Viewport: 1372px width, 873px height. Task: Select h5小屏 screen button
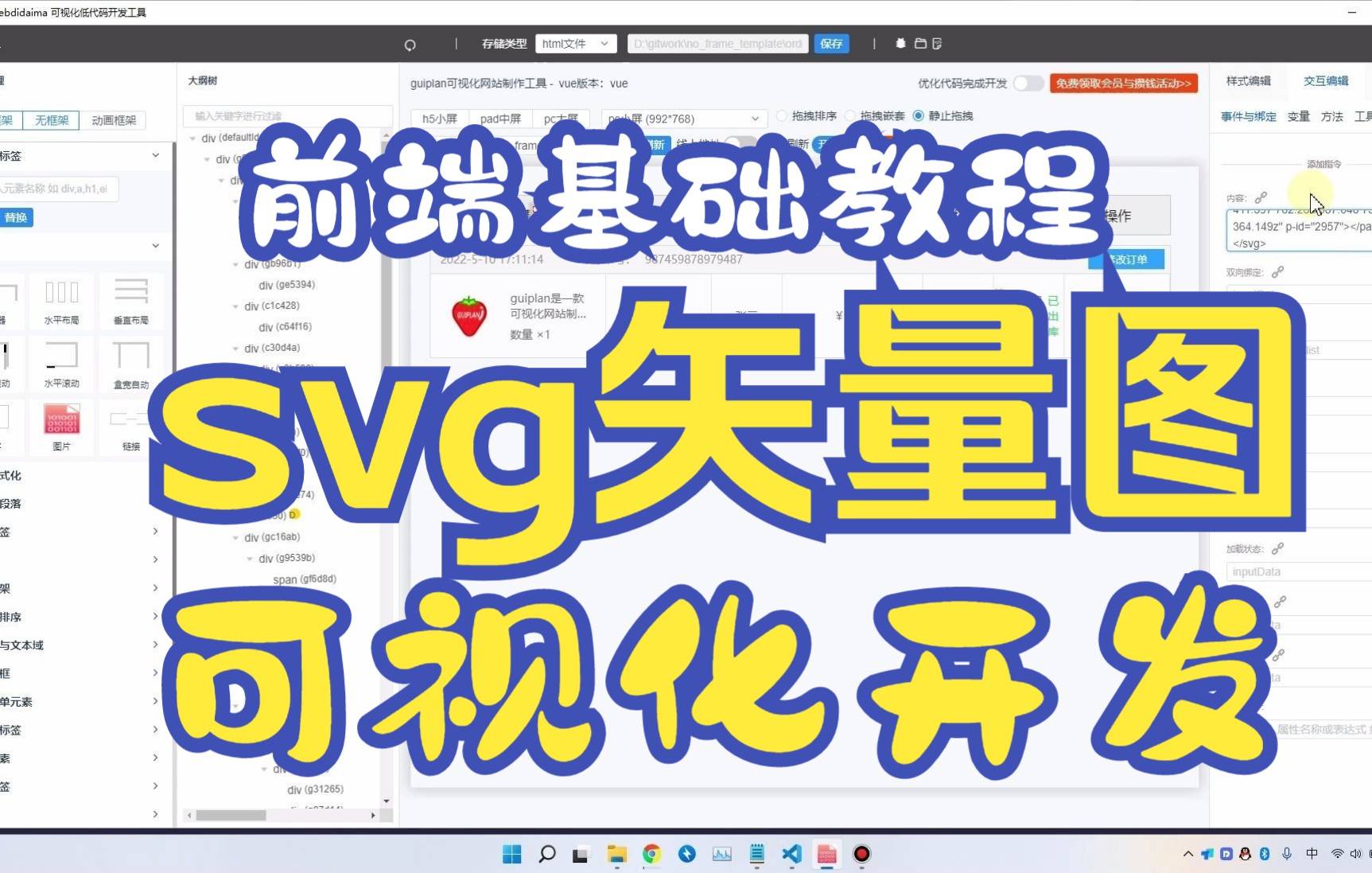[439, 119]
